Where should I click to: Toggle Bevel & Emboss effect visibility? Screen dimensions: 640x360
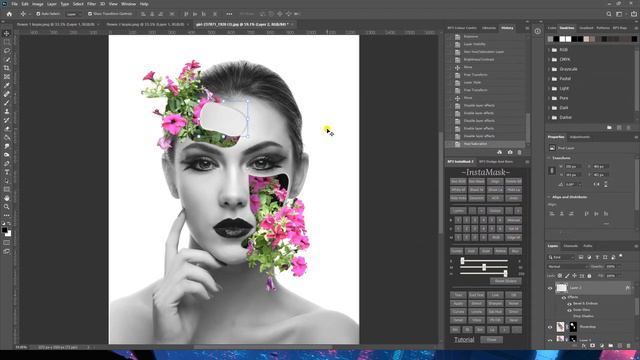pos(569,304)
